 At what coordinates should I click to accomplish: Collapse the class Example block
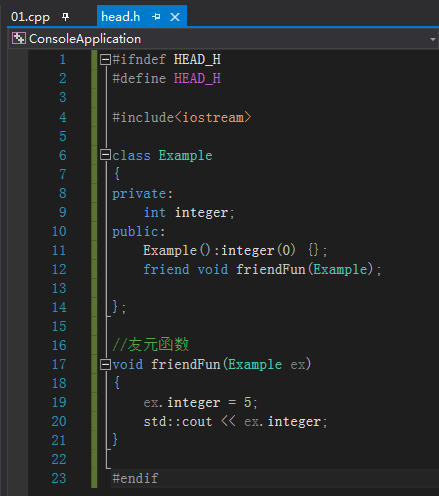point(105,155)
